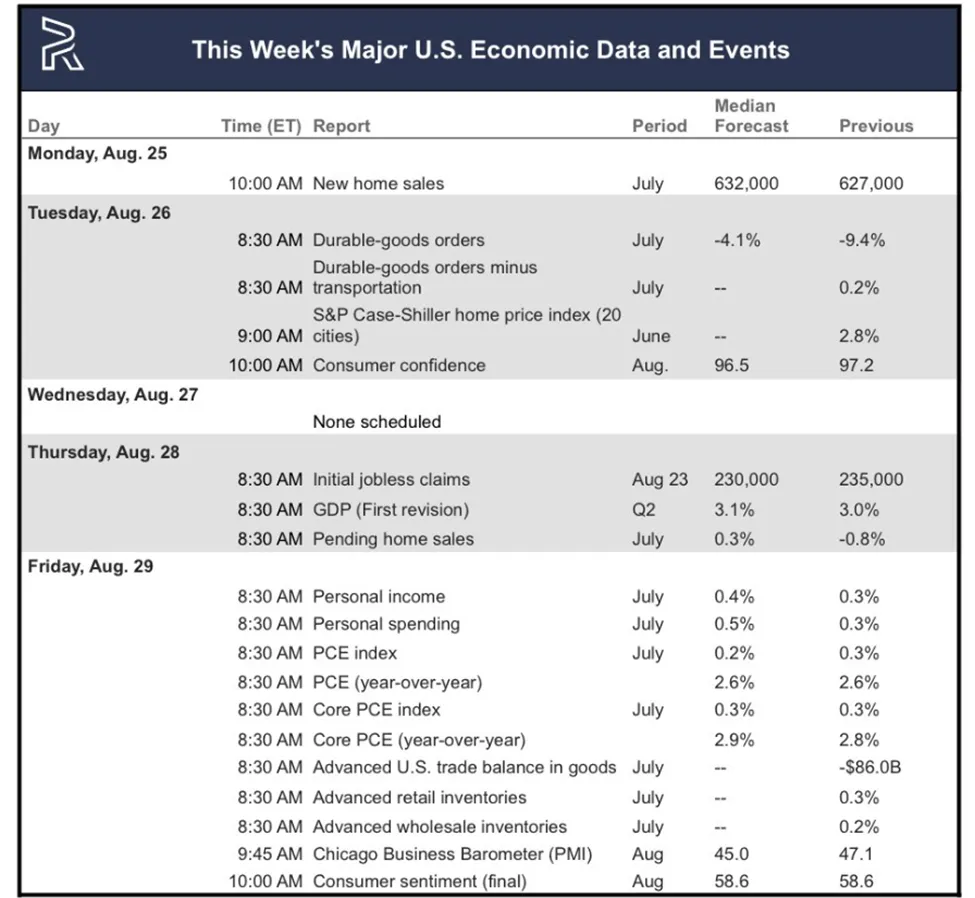
Task: Click the None scheduled text
Action: (377, 422)
